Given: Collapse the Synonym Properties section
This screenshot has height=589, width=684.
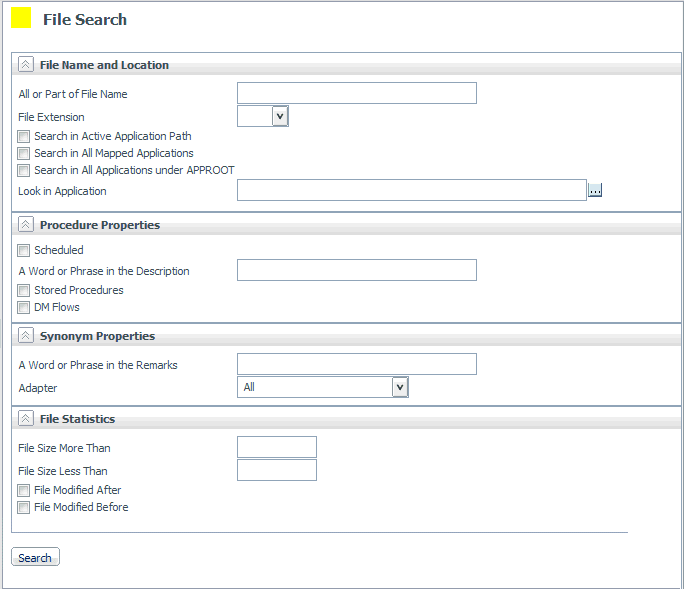Looking at the screenshot, I should tap(26, 336).
